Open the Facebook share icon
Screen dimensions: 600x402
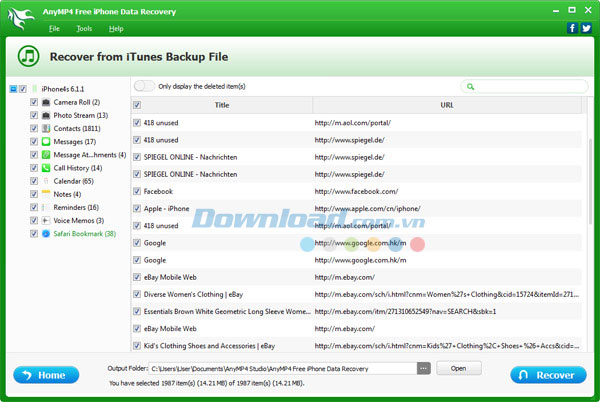[572, 28]
